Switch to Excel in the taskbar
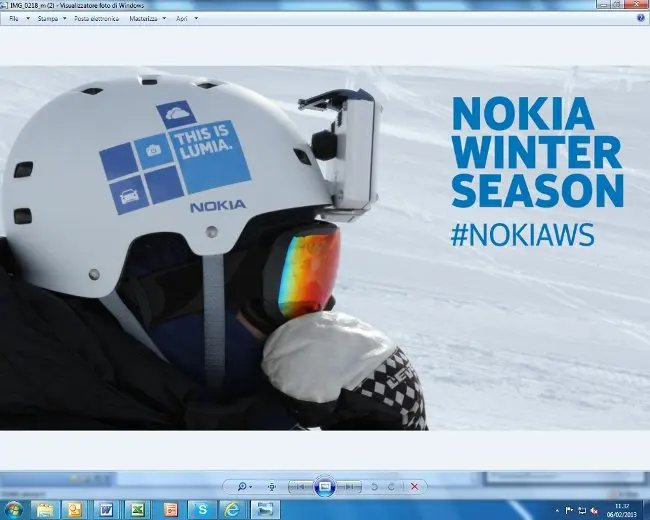The height and width of the screenshot is (520, 650). coord(138,510)
